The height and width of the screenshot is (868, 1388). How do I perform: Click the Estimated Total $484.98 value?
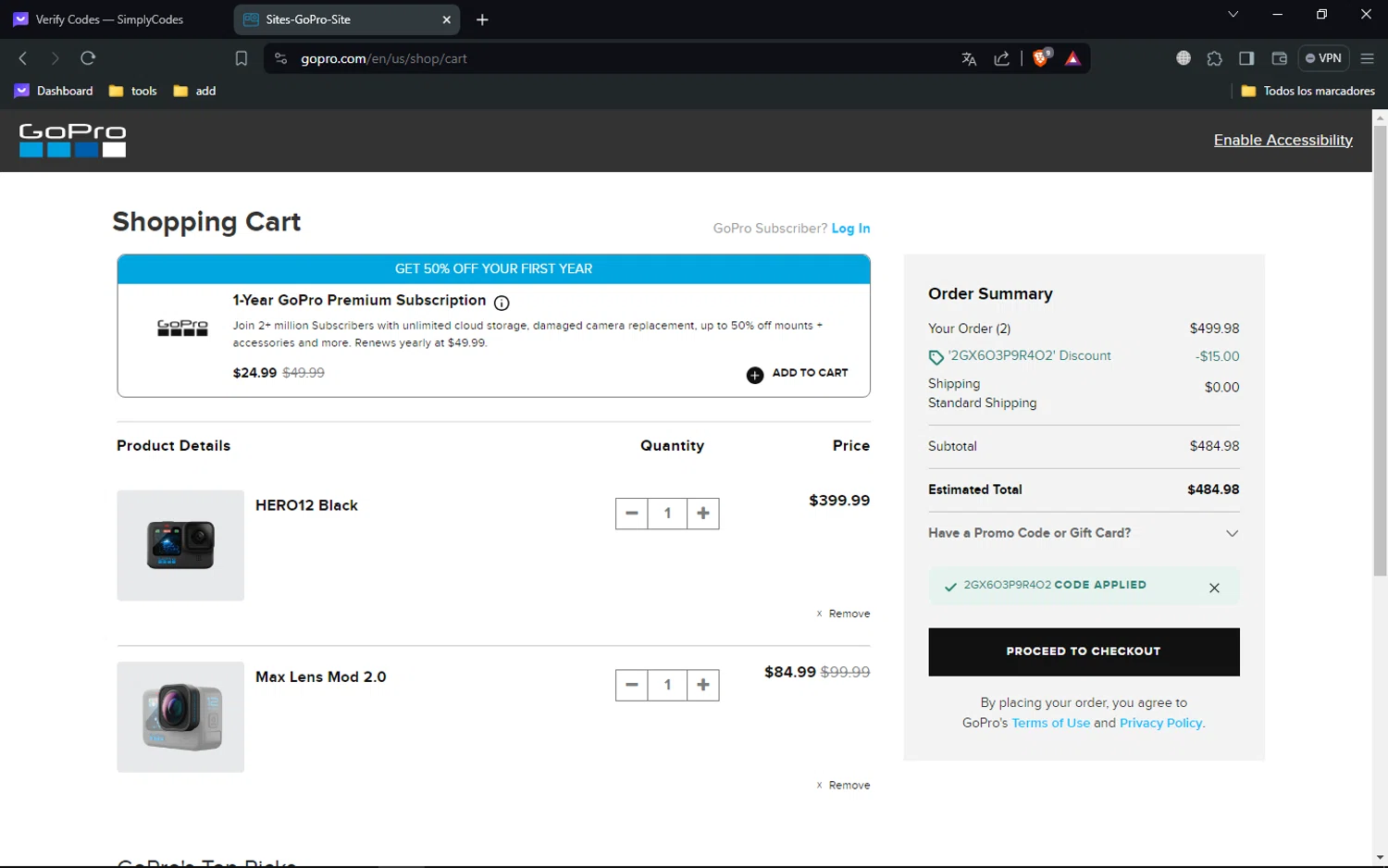[1213, 490]
